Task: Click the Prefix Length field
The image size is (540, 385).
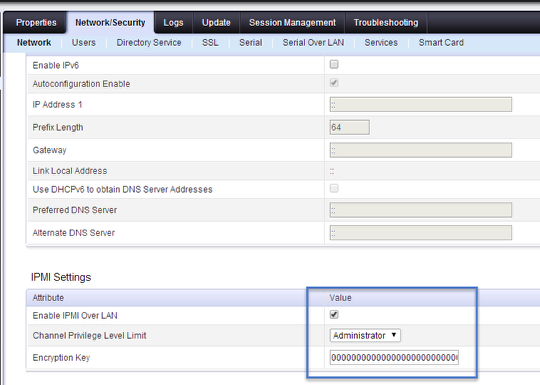Action: point(350,127)
